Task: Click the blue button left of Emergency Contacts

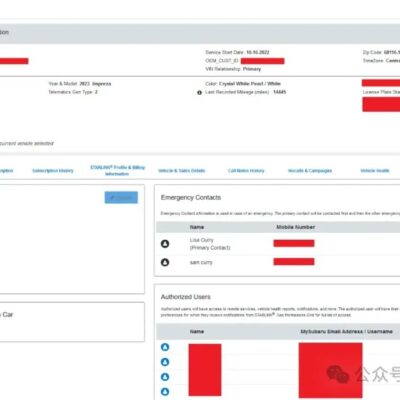Action: click(x=121, y=197)
